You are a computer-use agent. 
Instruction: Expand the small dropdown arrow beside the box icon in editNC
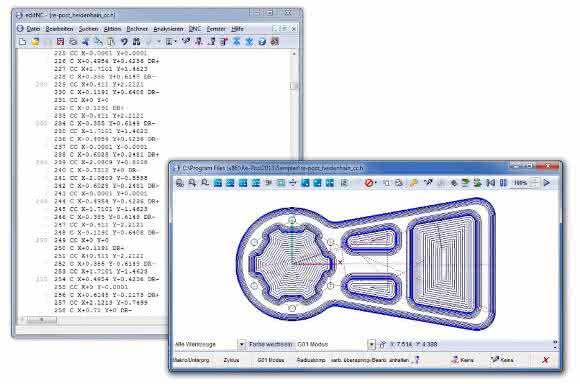[175, 41]
